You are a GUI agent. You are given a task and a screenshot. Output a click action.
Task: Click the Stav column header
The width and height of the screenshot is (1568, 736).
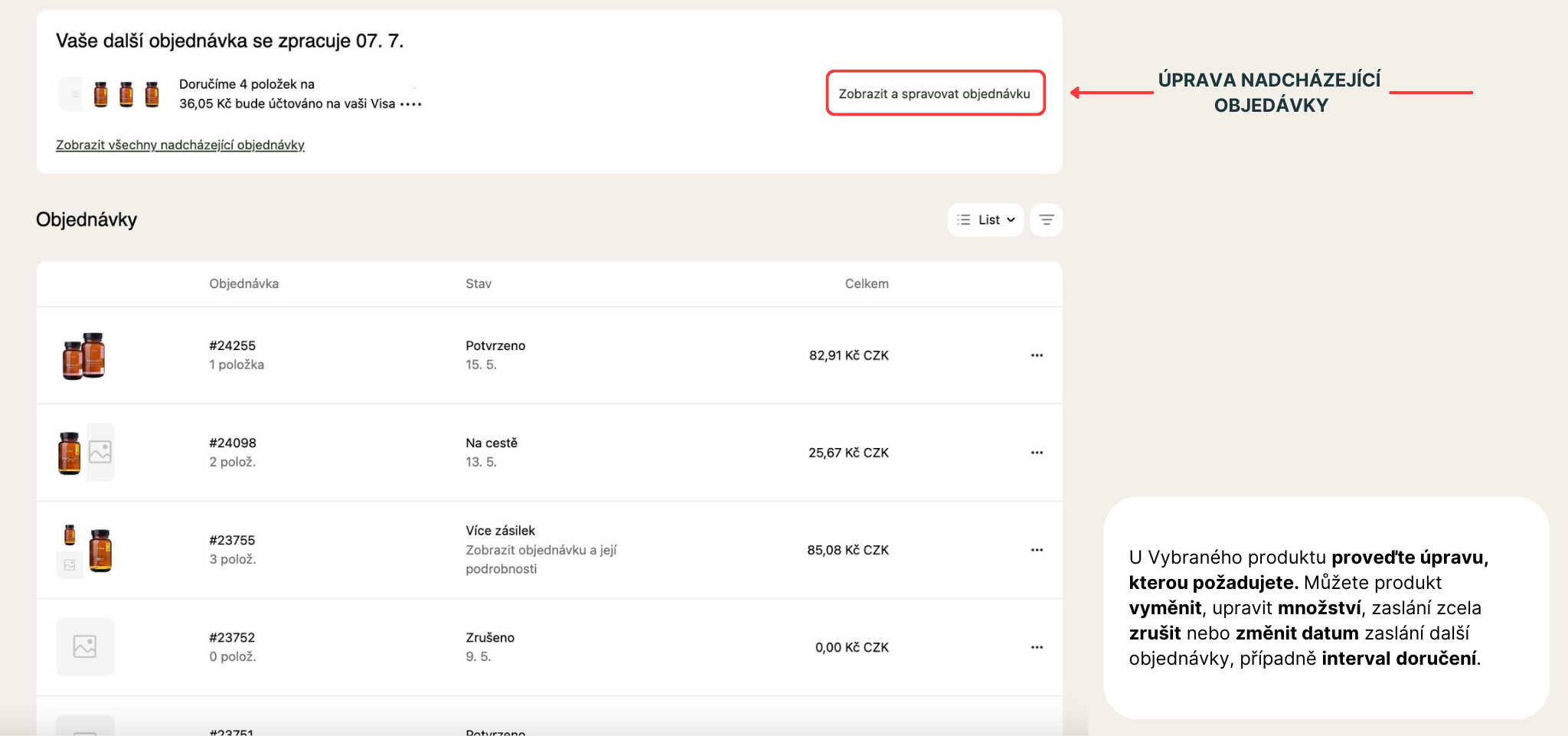(479, 283)
